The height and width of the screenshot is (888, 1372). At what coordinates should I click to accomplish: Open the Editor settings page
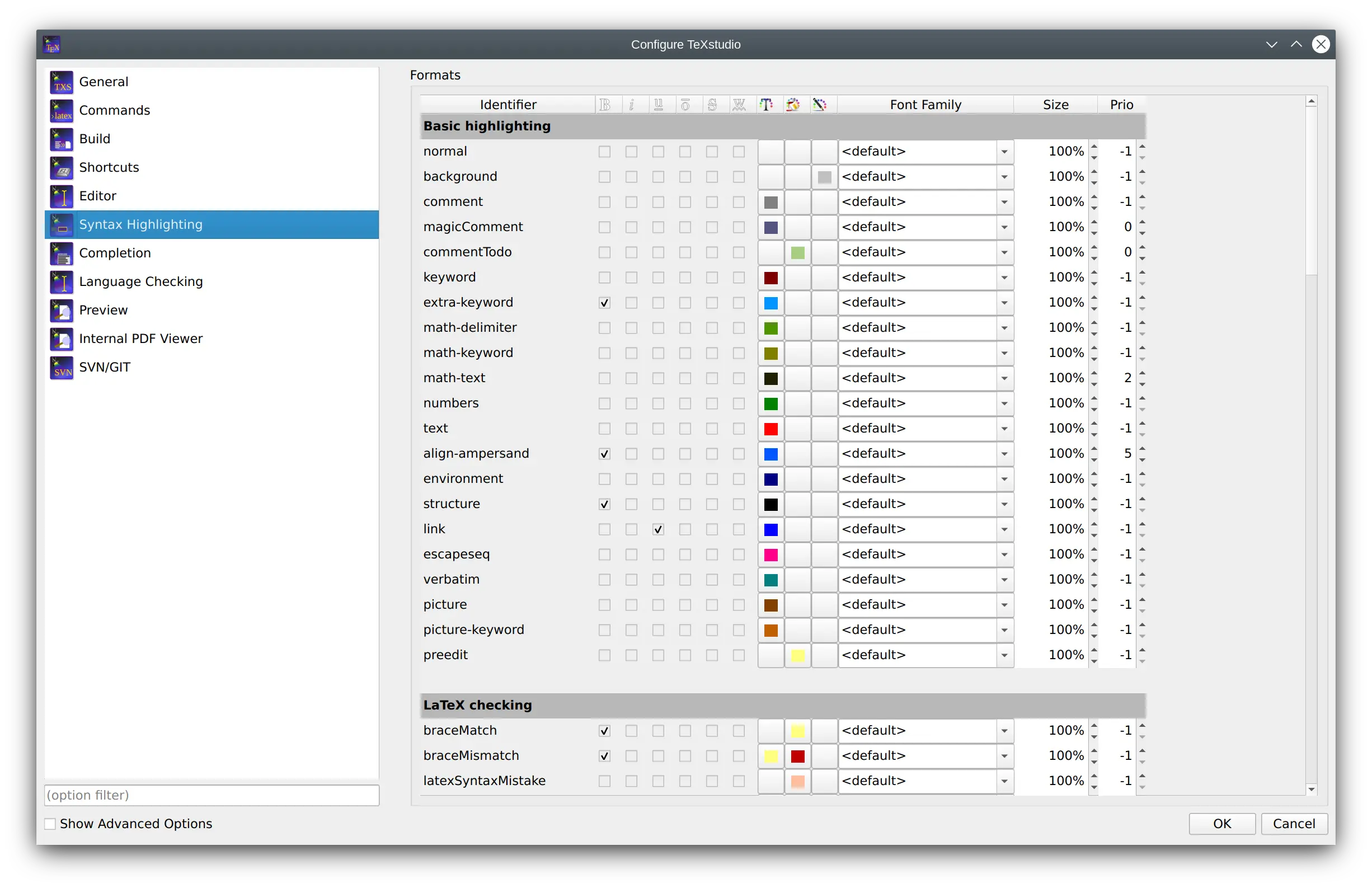pyautogui.click(x=97, y=196)
